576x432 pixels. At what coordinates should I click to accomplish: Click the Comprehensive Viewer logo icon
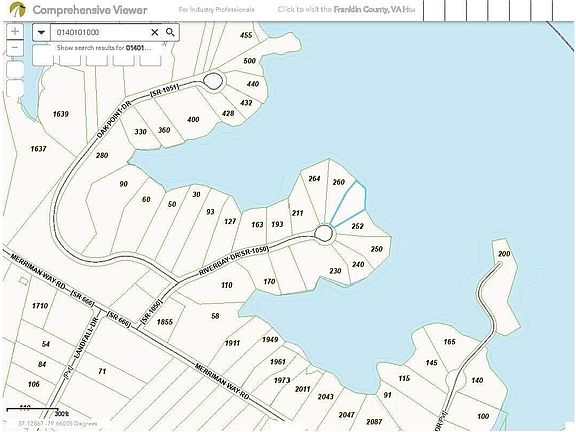(18, 10)
